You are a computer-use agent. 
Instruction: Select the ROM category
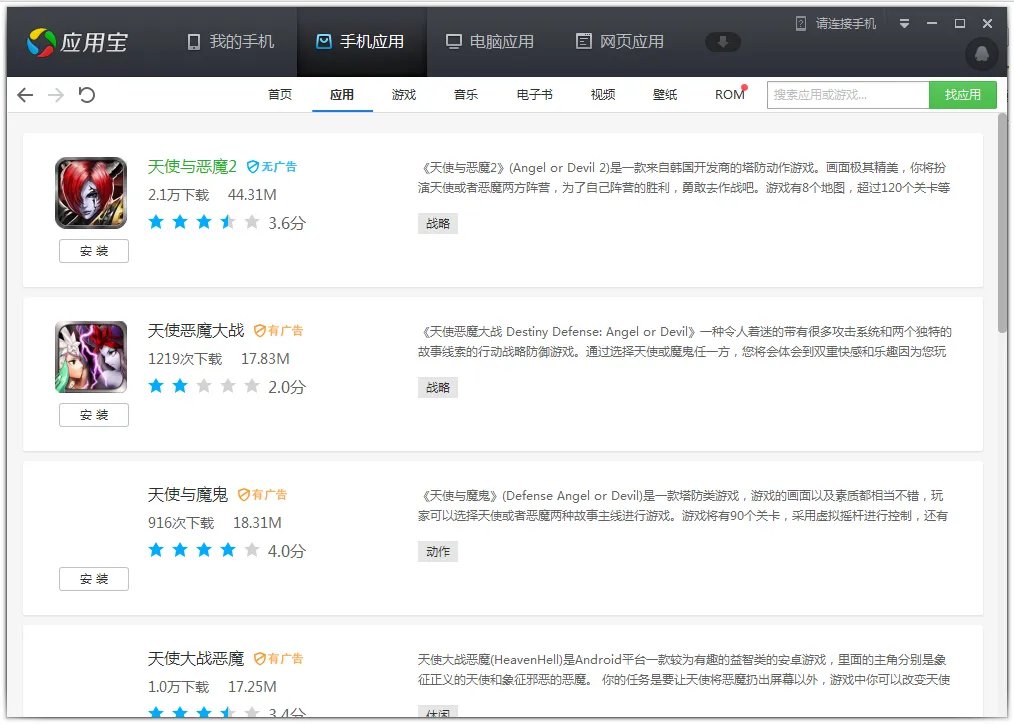tap(729, 95)
